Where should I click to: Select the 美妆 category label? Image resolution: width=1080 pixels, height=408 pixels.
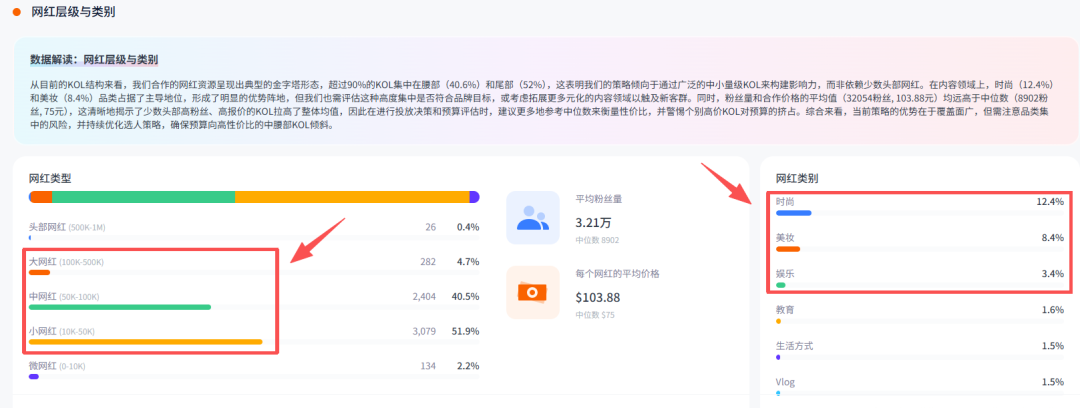coord(785,237)
